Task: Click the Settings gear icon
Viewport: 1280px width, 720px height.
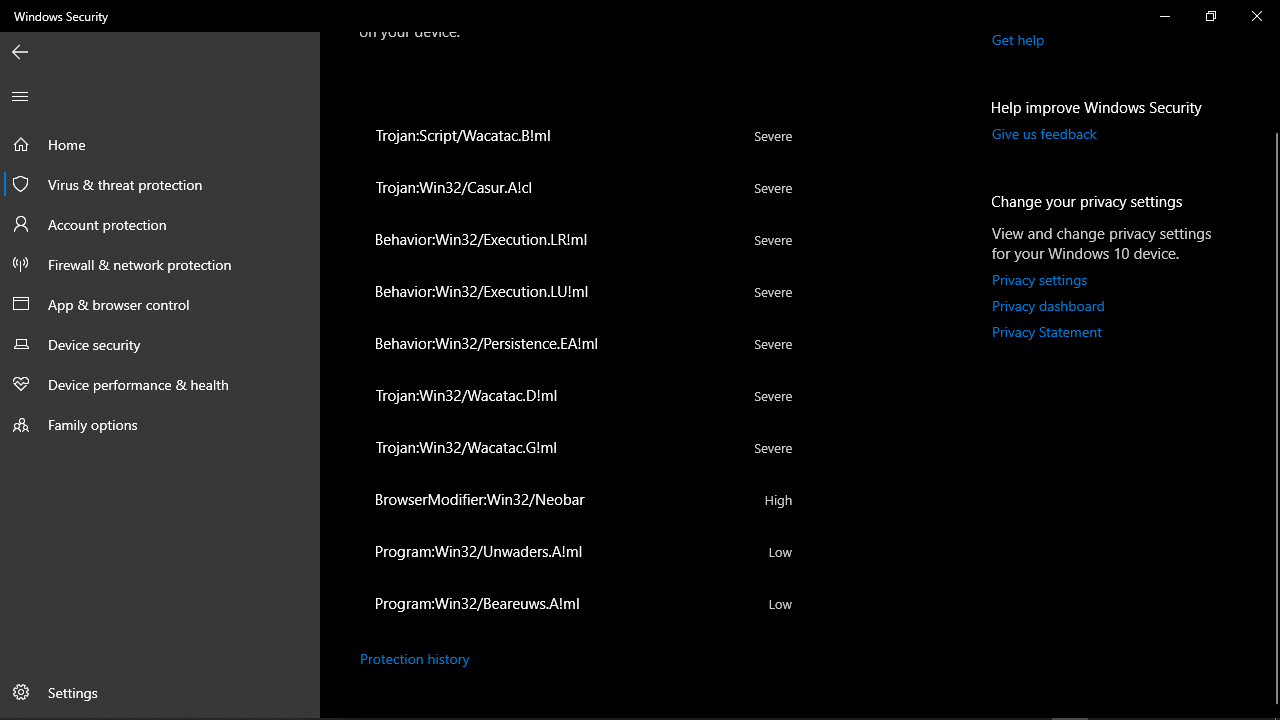Action: point(21,693)
